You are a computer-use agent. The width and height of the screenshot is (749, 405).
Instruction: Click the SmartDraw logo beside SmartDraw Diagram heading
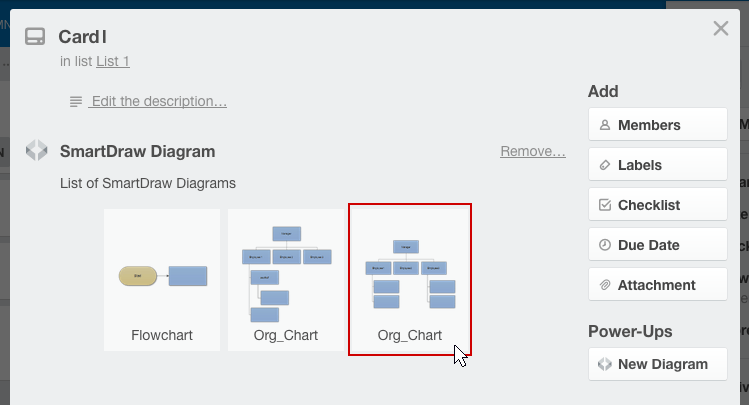[x=36, y=152]
